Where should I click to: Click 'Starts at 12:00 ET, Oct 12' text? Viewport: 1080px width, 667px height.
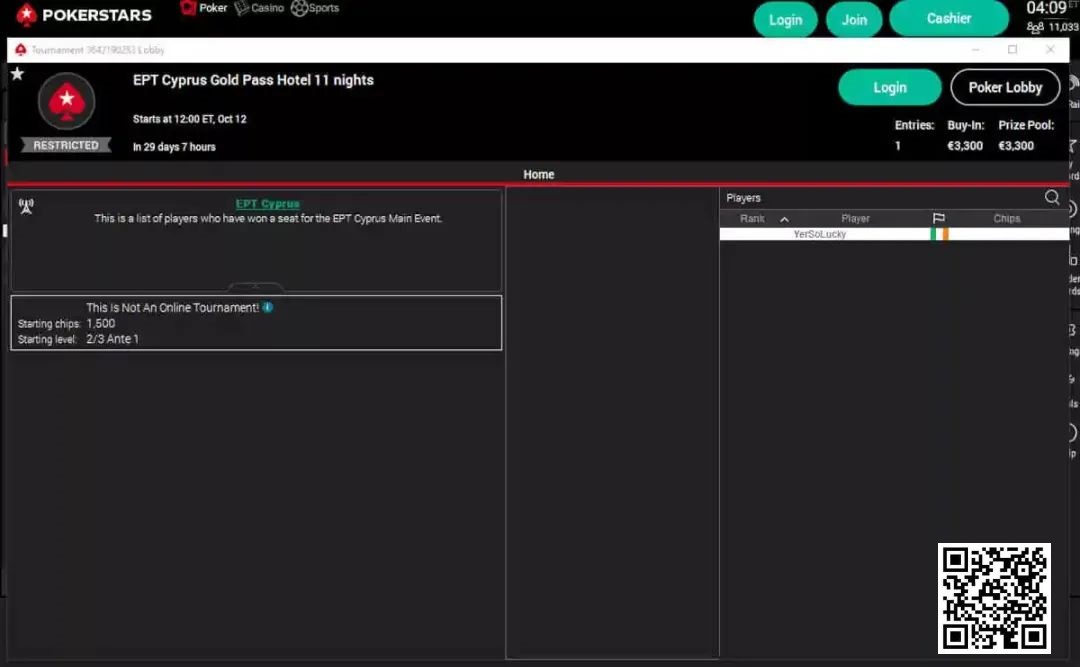point(189,119)
